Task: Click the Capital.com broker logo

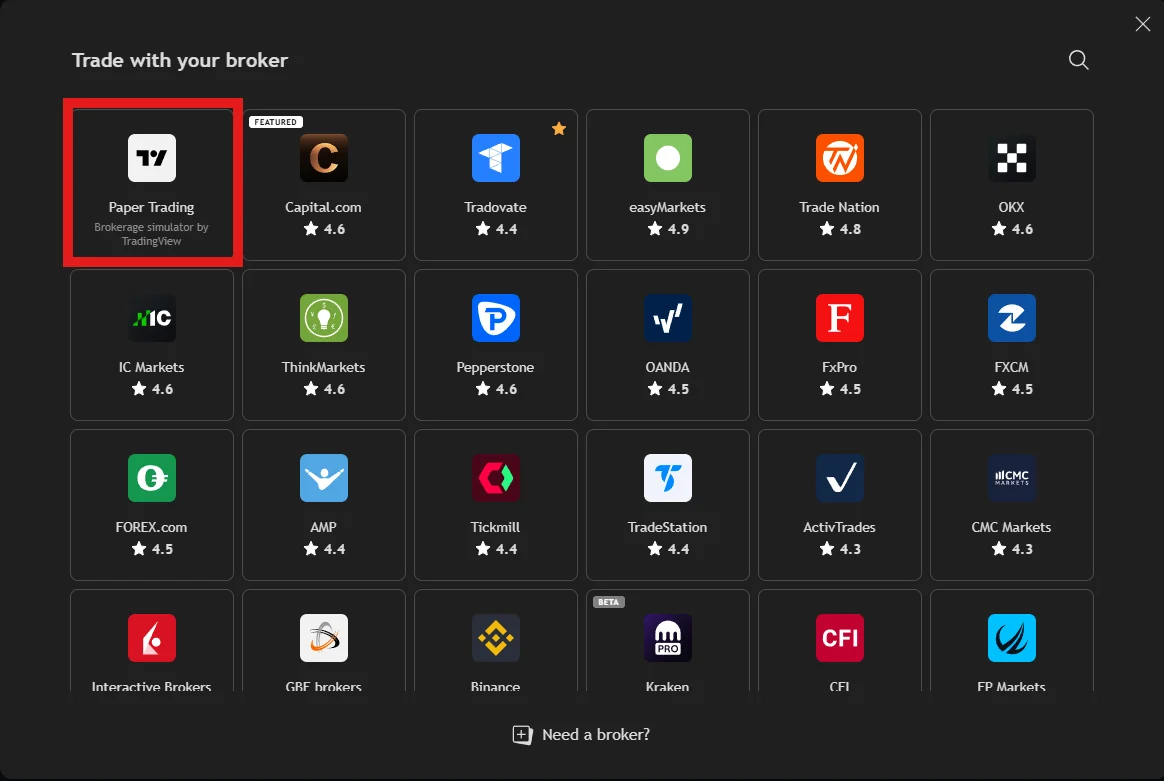Action: 324,158
